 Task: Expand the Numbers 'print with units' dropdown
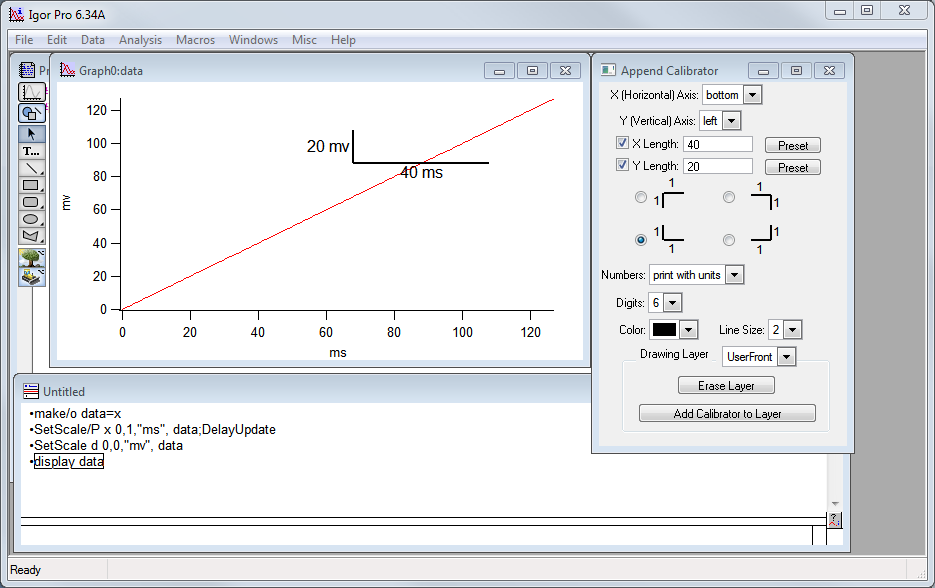point(696,274)
